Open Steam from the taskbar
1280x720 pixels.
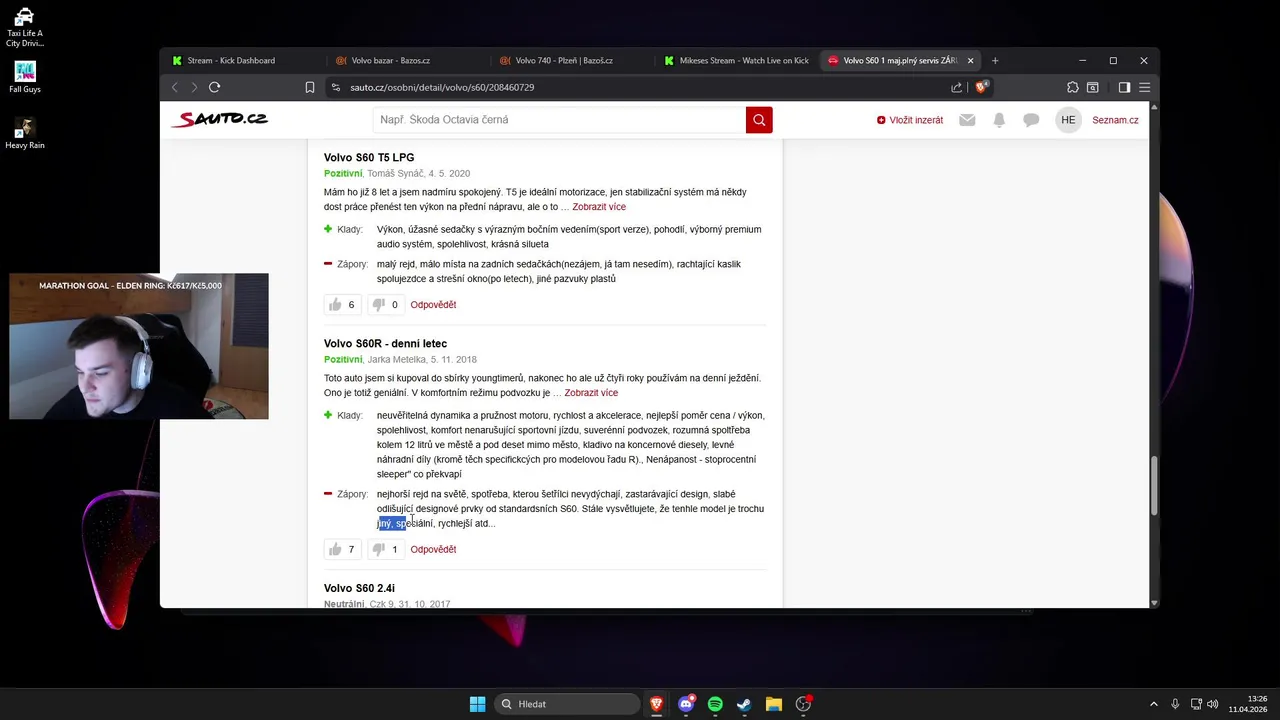(x=744, y=704)
